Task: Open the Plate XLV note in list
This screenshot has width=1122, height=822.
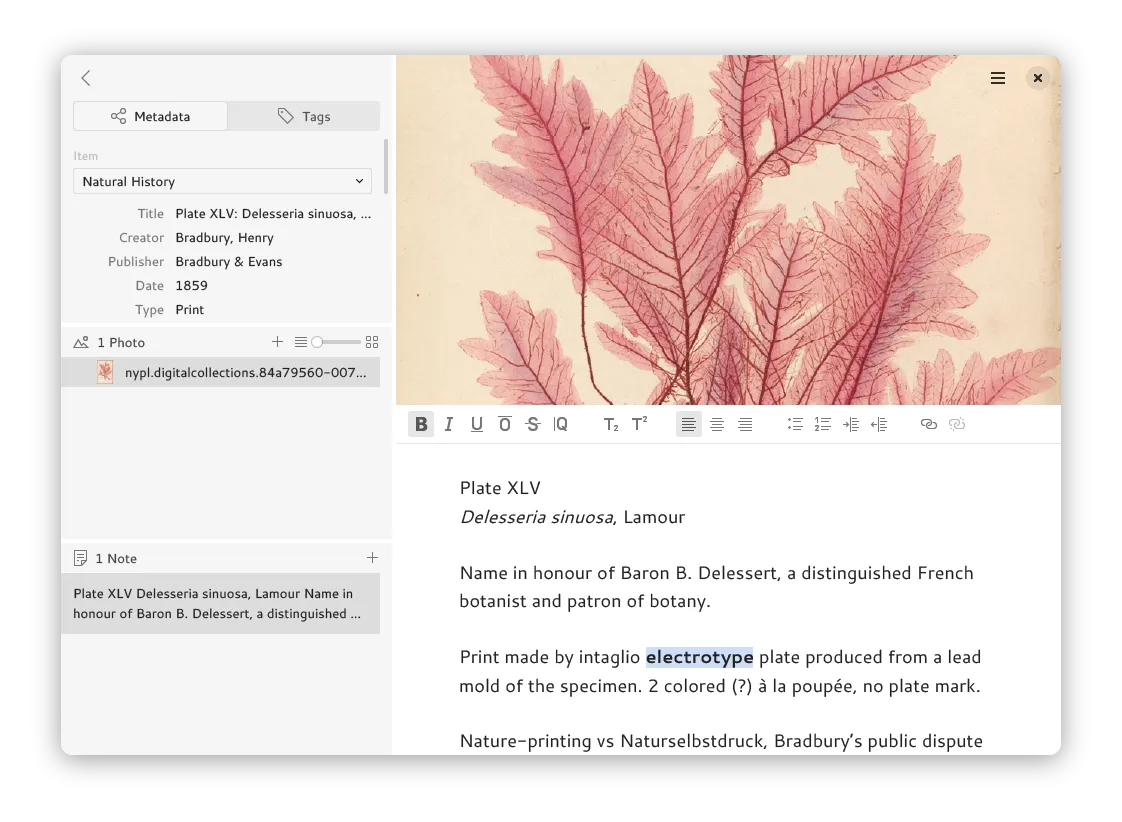Action: point(220,604)
